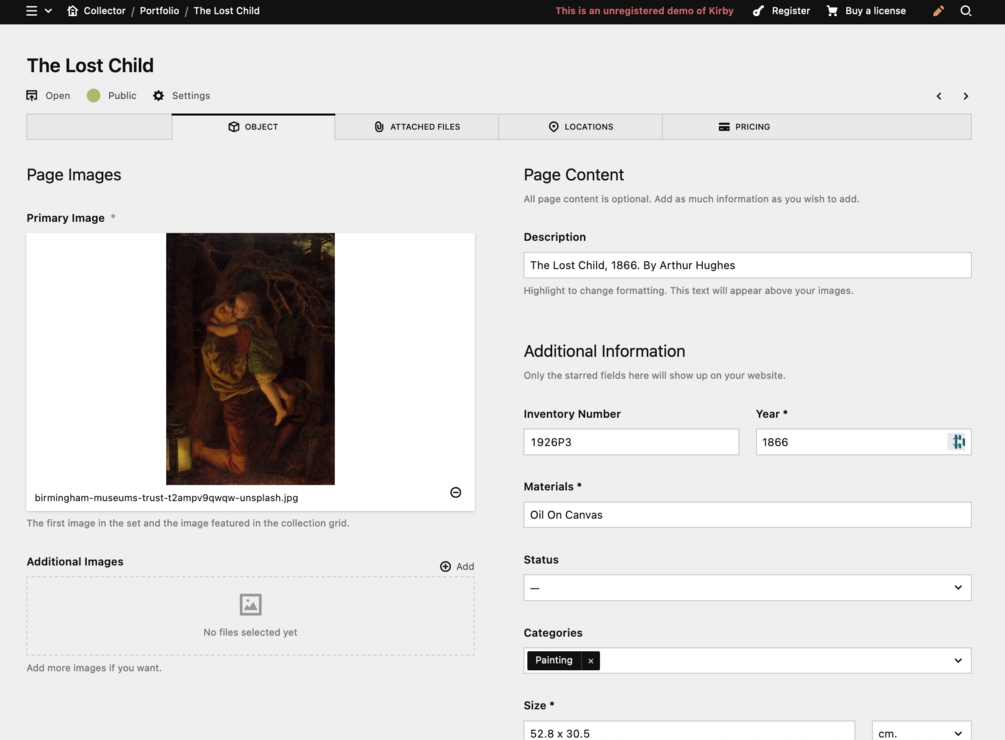Click The Lost Child breadcrumb
1005x740 pixels.
click(226, 11)
